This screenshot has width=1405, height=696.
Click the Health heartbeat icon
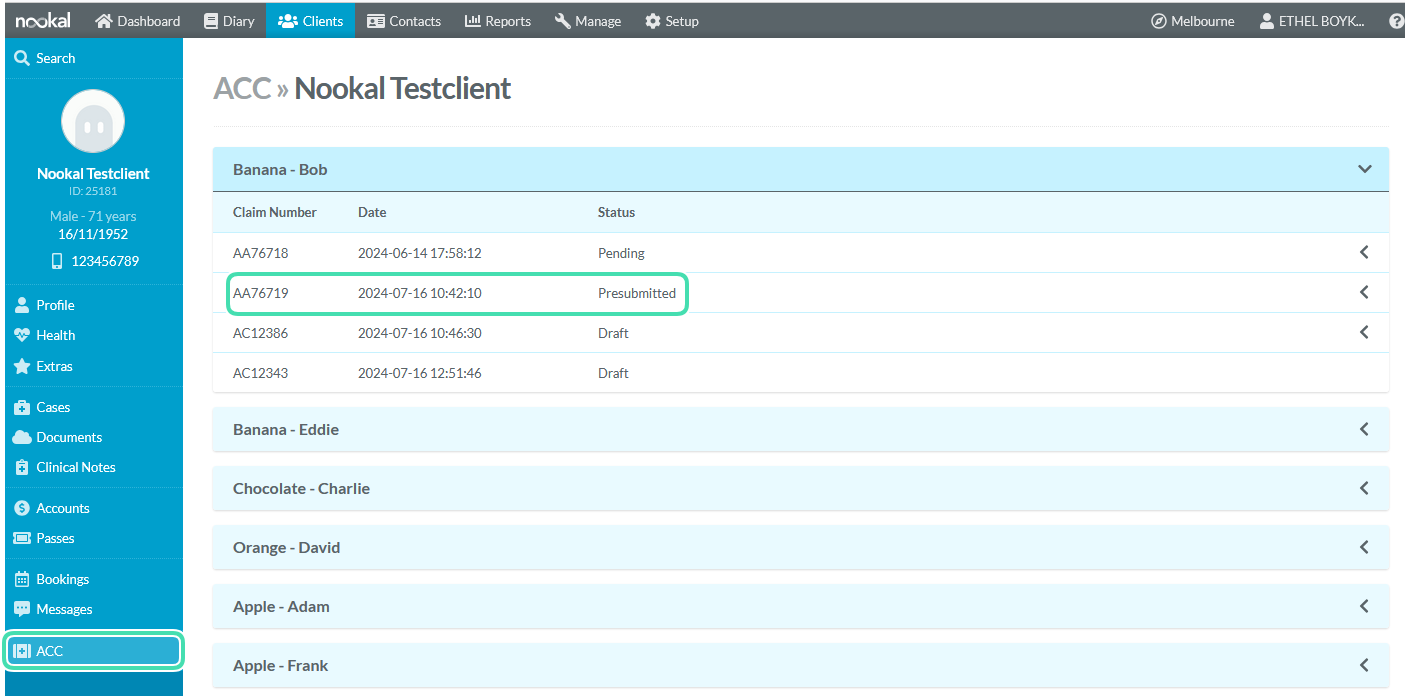[x=22, y=335]
